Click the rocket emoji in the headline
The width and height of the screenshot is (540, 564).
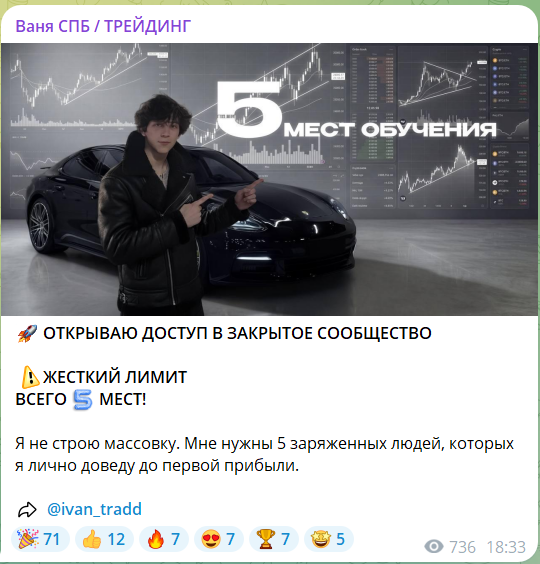[x=27, y=333]
